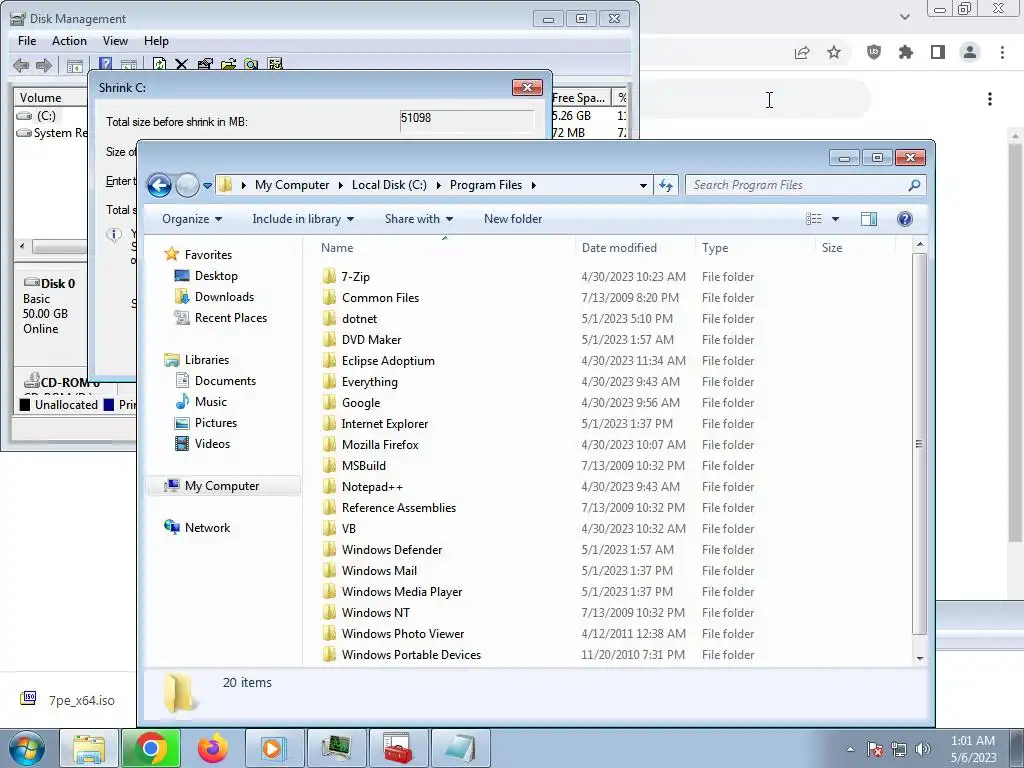
Task: Select (C:) volume in Disk Management list
Action: [x=46, y=116]
